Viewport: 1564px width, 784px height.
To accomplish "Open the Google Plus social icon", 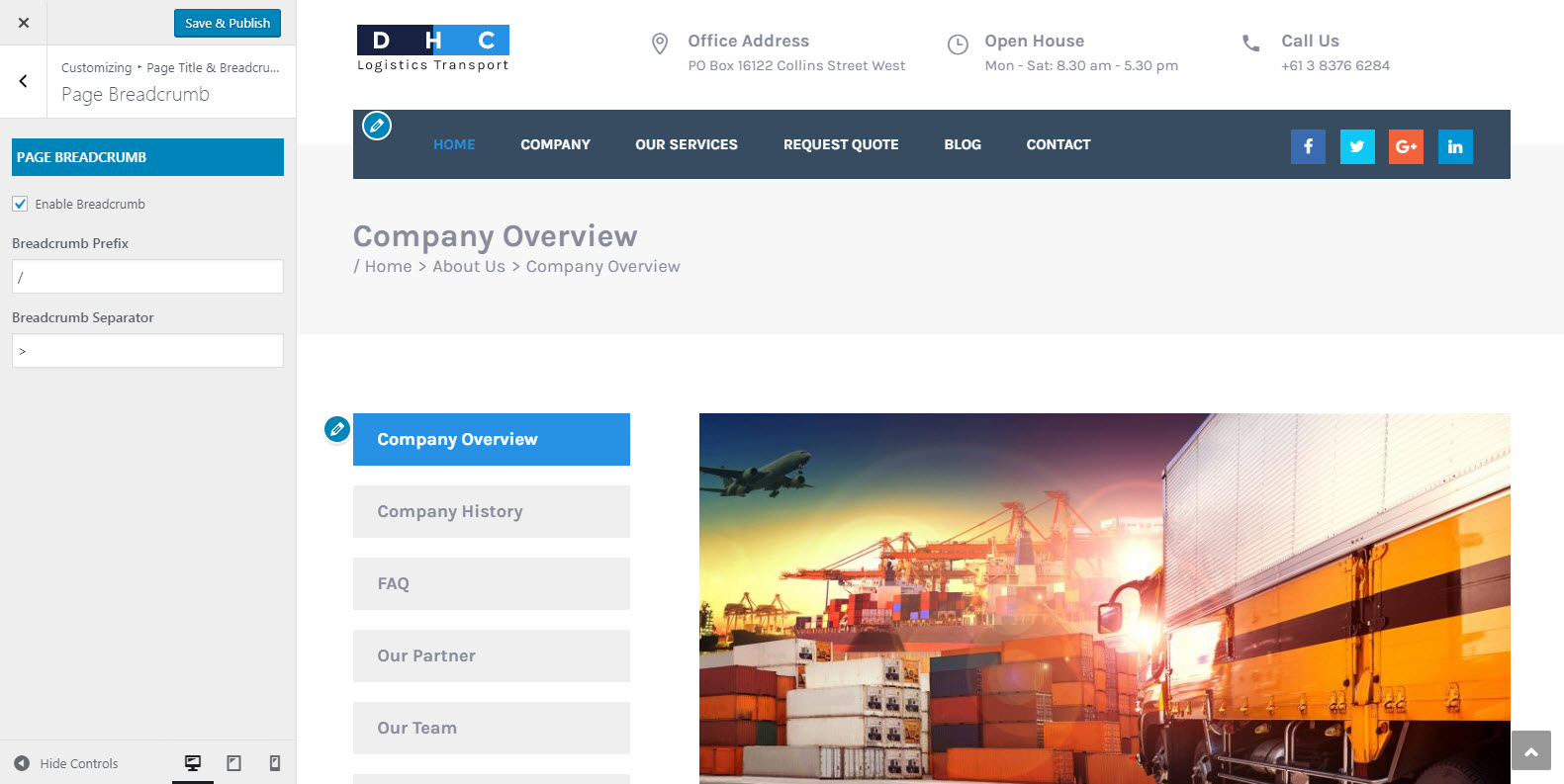I will (1406, 146).
